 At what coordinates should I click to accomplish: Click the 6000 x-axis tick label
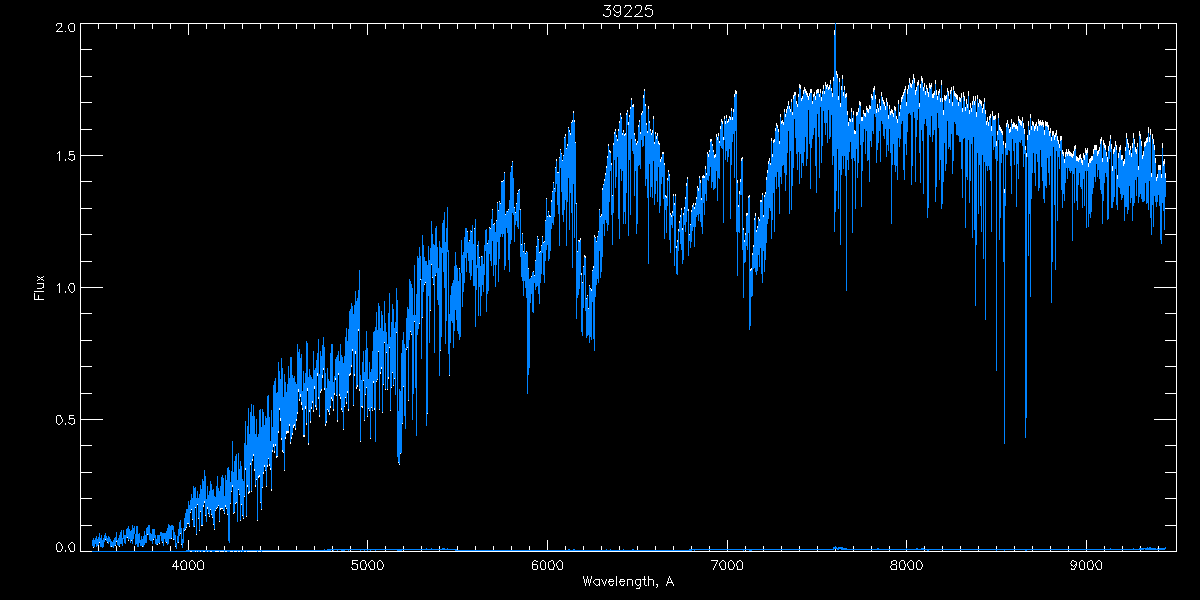(547, 565)
